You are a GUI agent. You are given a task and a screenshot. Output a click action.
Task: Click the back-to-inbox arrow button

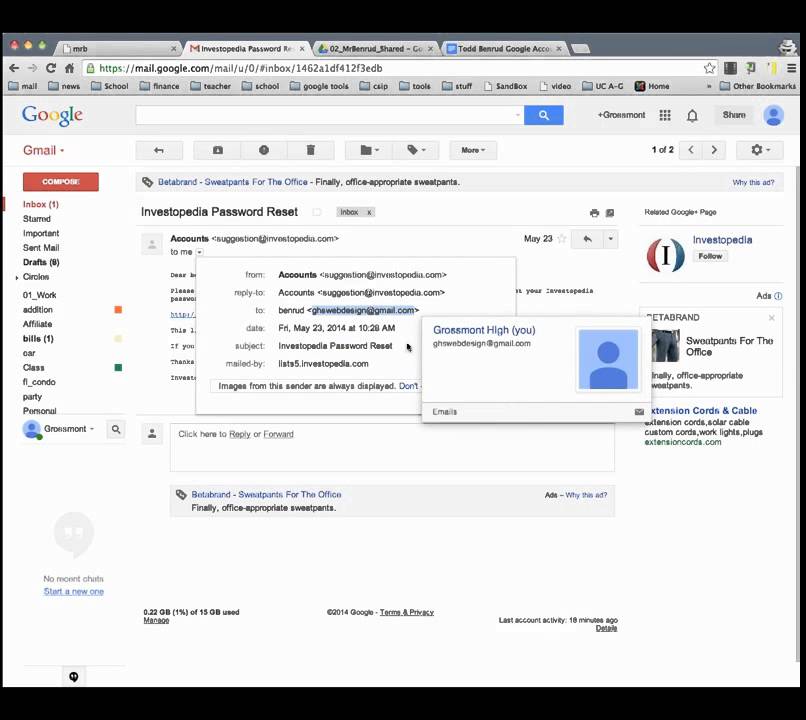(x=159, y=150)
